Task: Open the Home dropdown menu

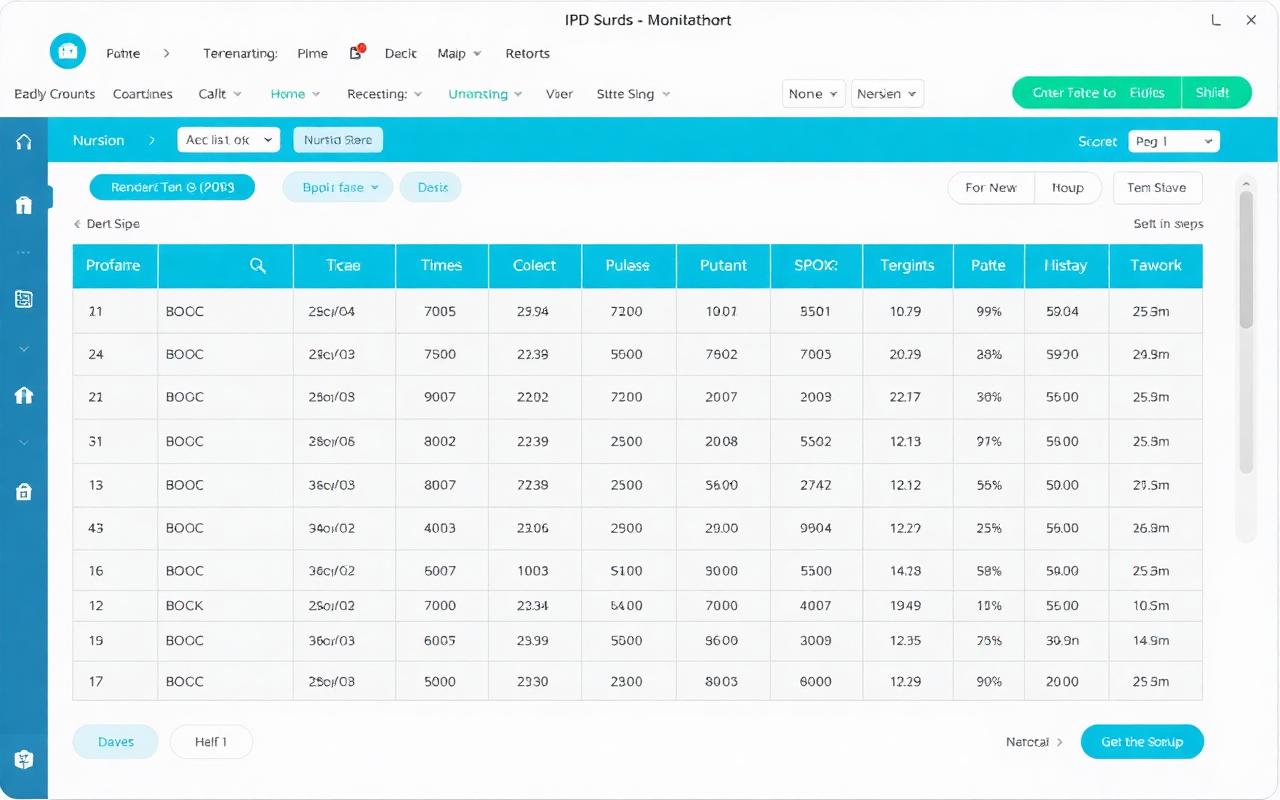Action: pos(295,94)
